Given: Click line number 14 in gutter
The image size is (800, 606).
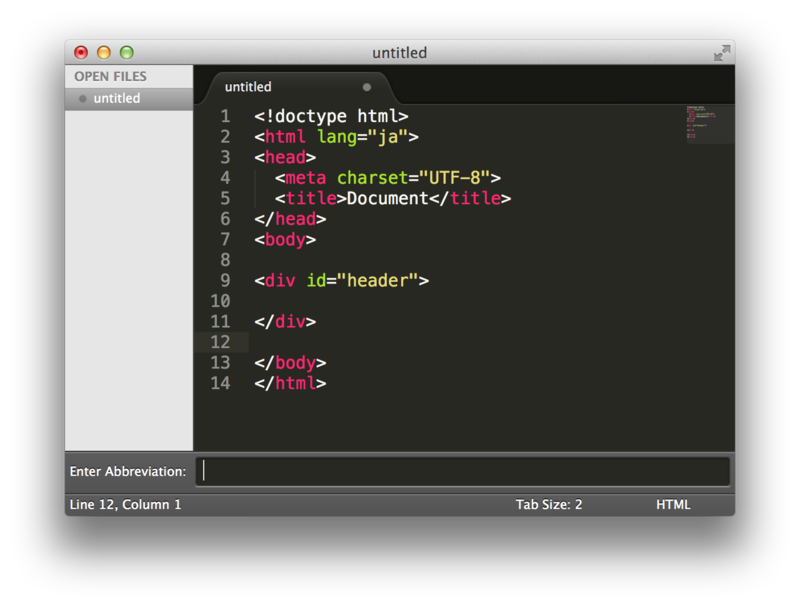Looking at the screenshot, I should pyautogui.click(x=220, y=383).
